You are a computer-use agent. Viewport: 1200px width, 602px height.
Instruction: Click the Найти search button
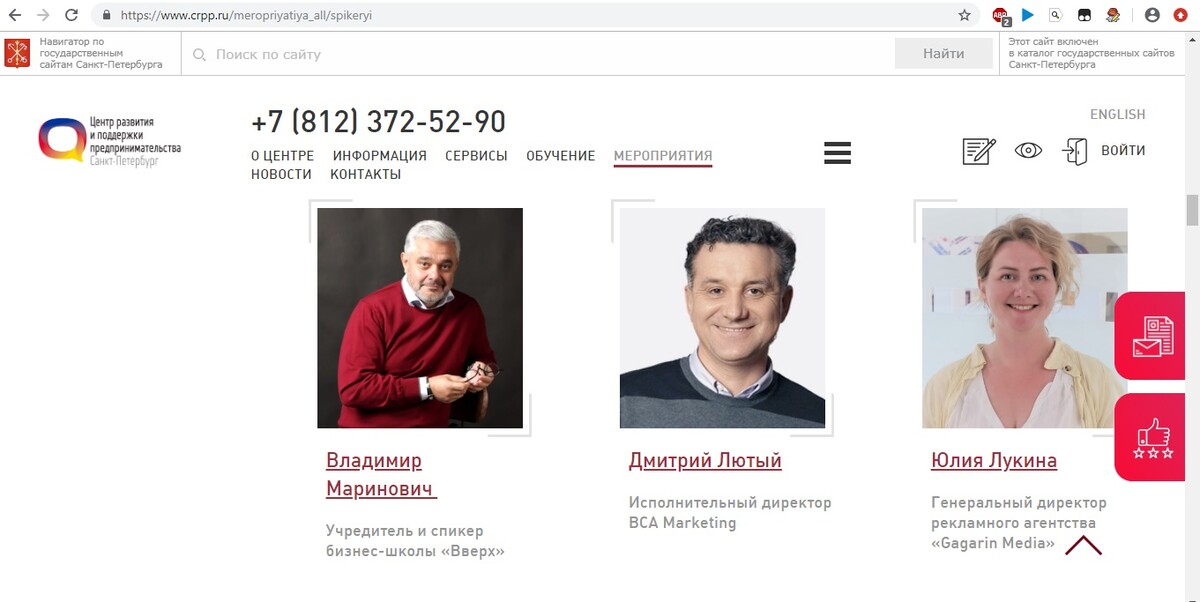coord(944,54)
